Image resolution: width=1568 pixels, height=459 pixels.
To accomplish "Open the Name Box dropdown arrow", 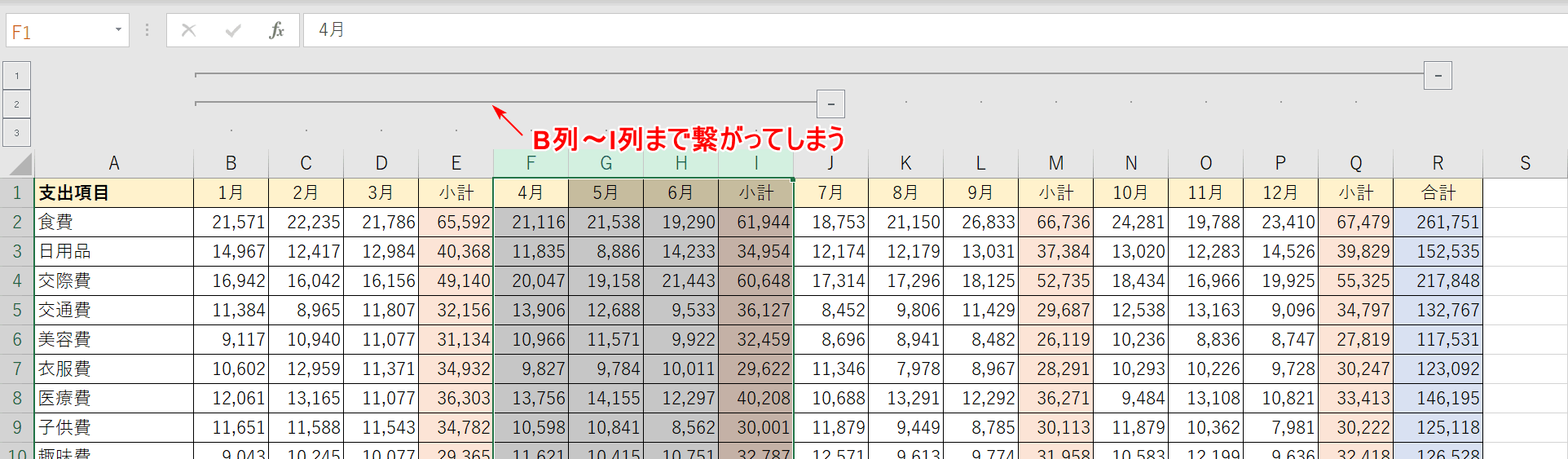I will (x=118, y=30).
